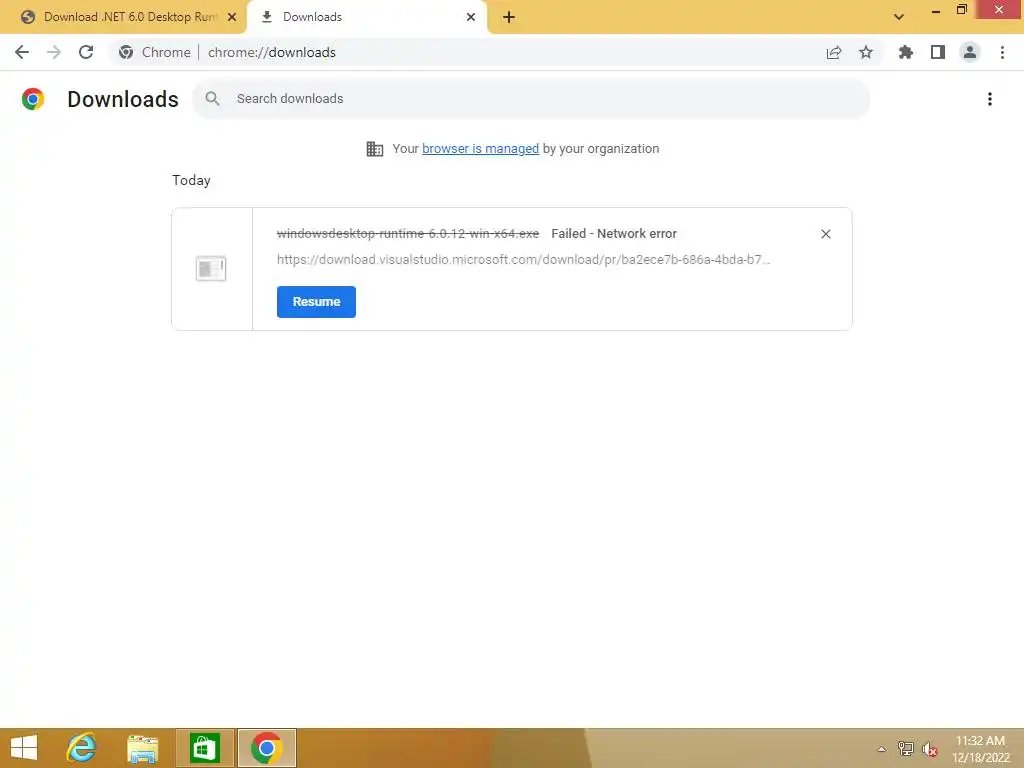The image size is (1024, 768).
Task: Toggle the side panel icon
Action: pyautogui.click(x=938, y=52)
